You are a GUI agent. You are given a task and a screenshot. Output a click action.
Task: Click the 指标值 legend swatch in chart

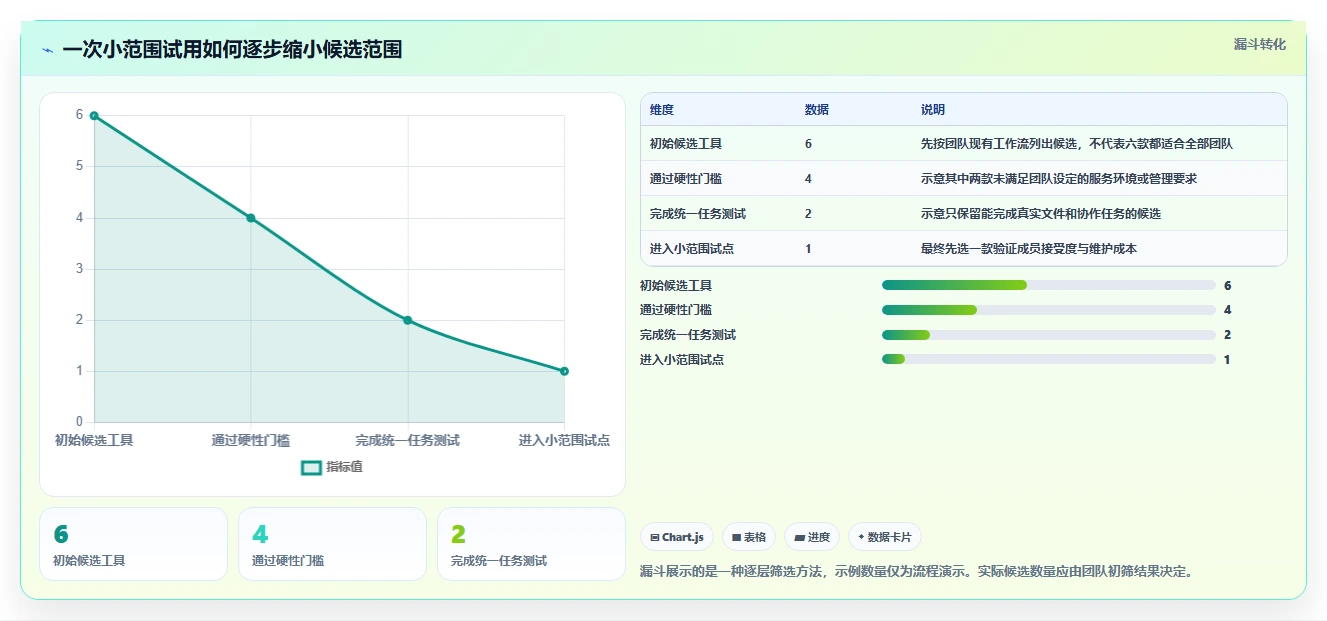click(311, 467)
